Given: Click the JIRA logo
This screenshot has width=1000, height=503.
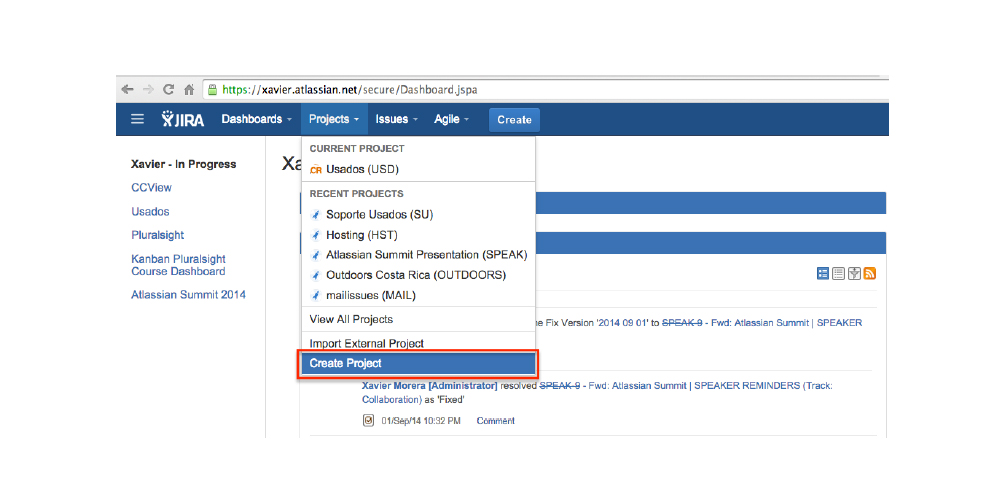Looking at the screenshot, I should [x=182, y=119].
